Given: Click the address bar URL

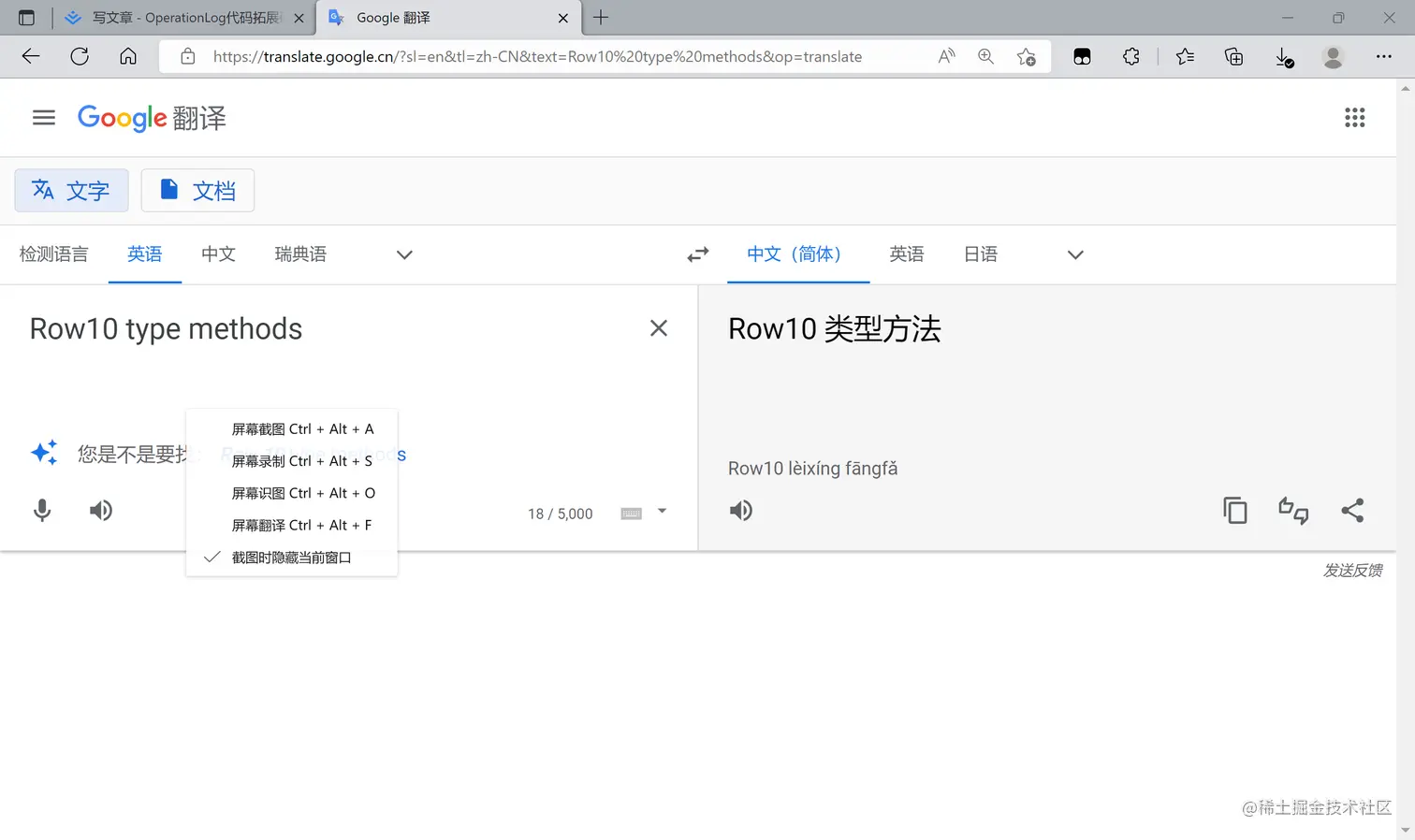Looking at the screenshot, I should pos(537,56).
